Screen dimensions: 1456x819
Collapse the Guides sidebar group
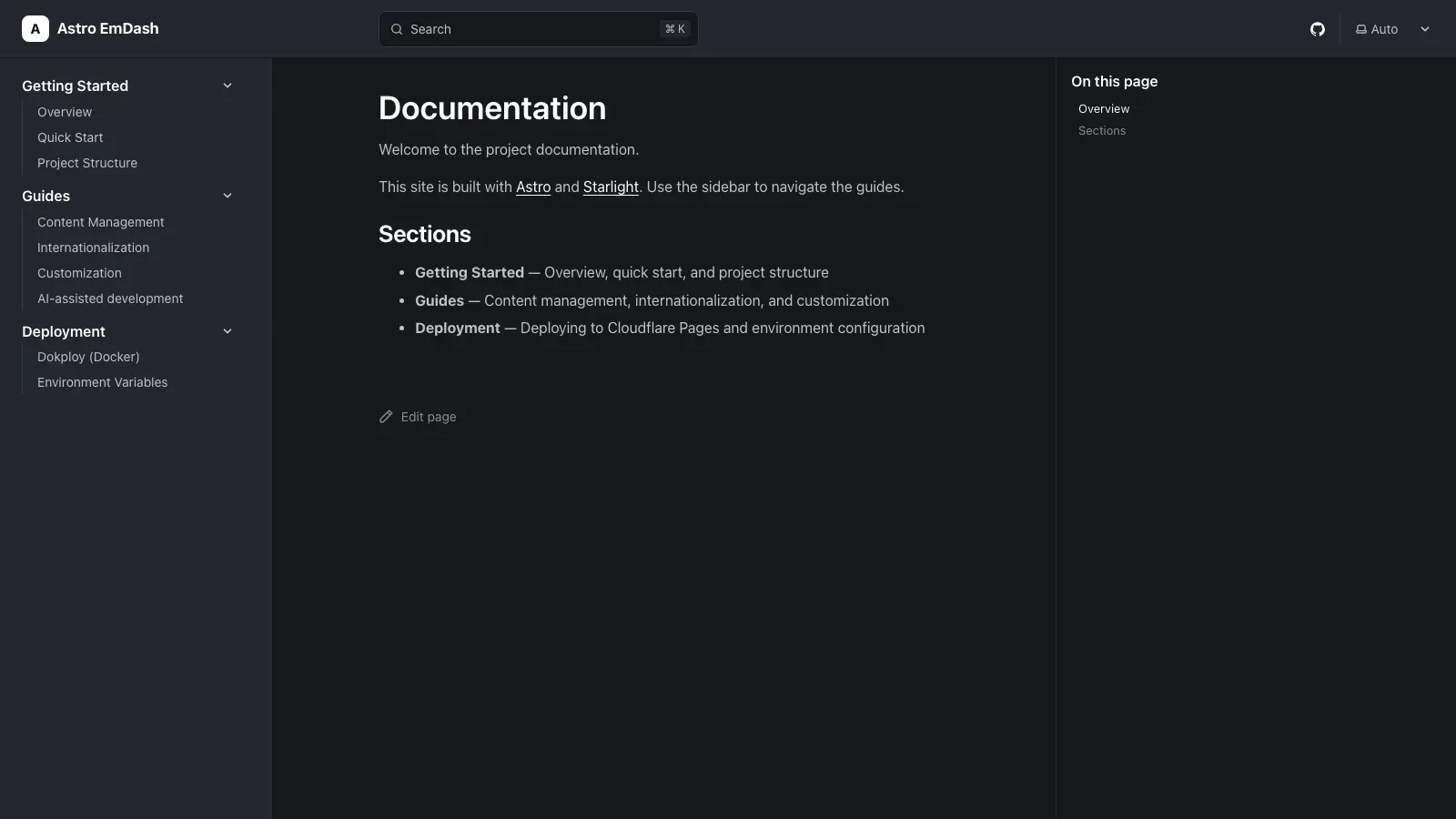(227, 196)
